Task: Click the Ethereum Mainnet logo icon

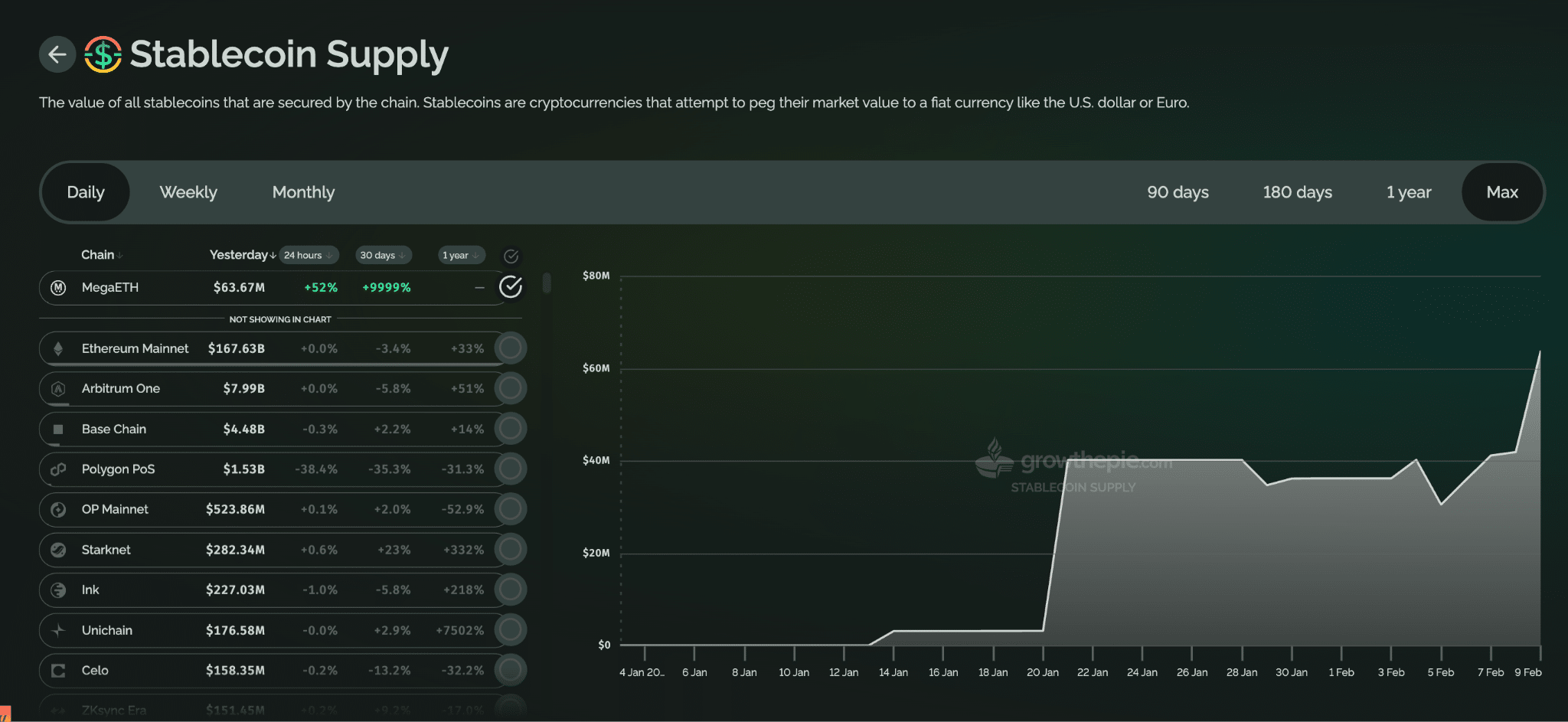Action: point(58,349)
